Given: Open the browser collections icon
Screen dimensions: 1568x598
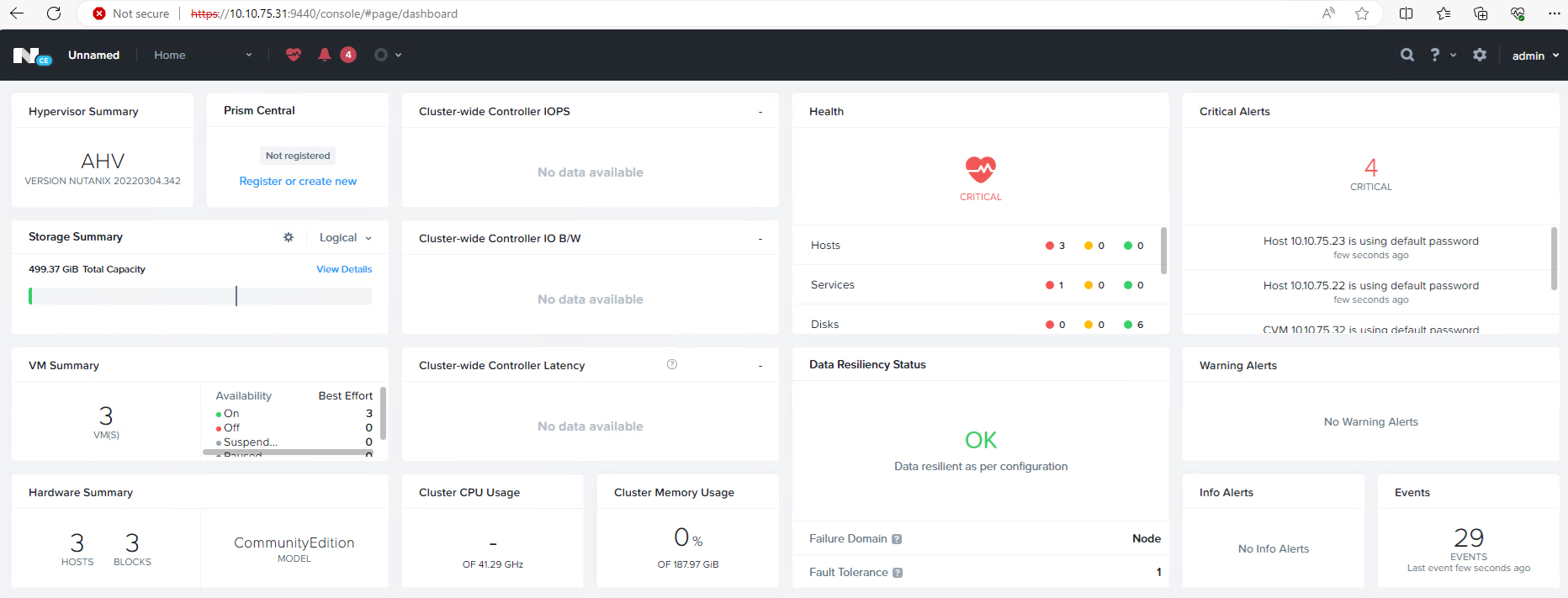Looking at the screenshot, I should 1481,13.
